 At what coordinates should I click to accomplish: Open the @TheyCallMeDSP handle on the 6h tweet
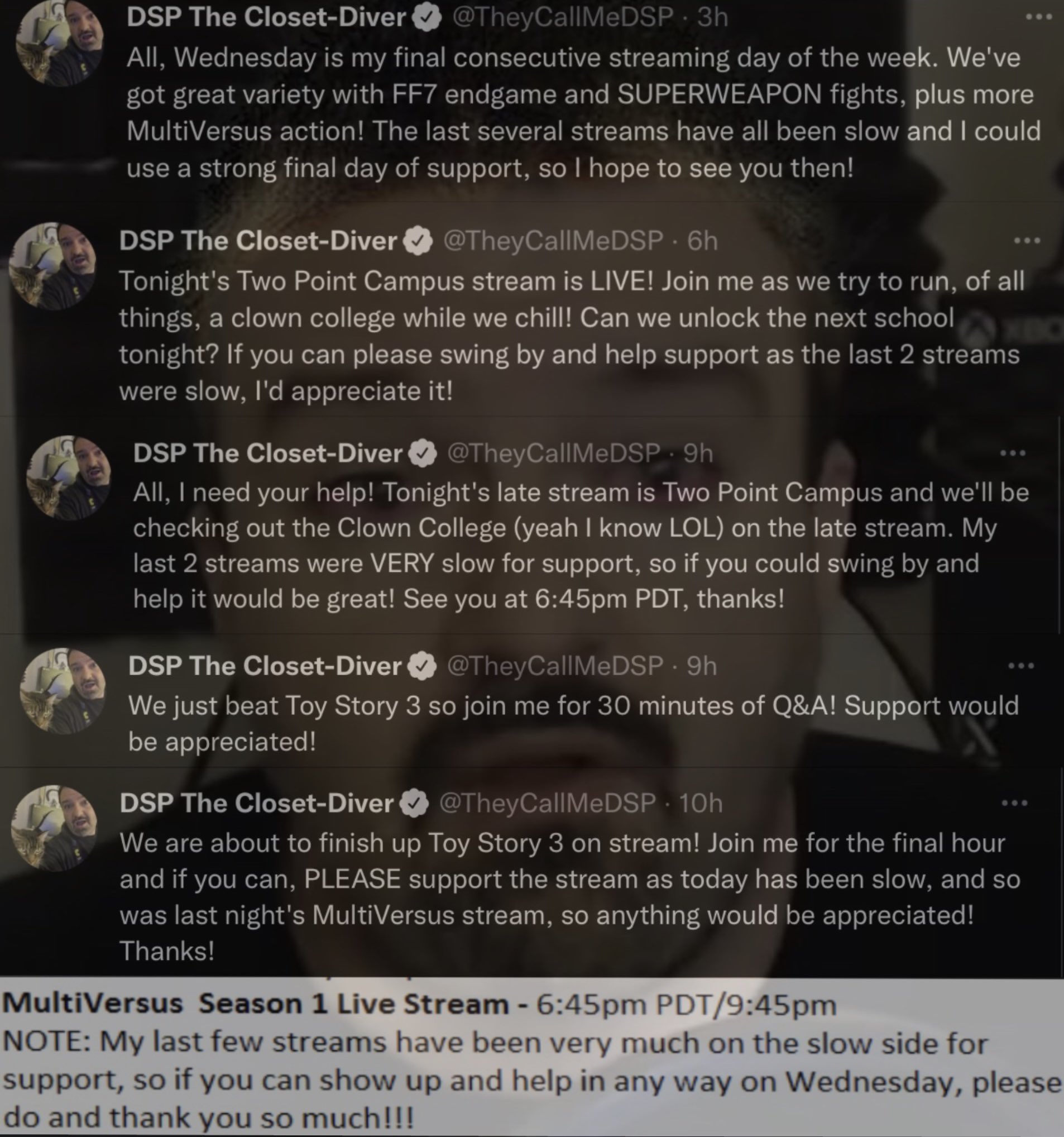coord(553,241)
